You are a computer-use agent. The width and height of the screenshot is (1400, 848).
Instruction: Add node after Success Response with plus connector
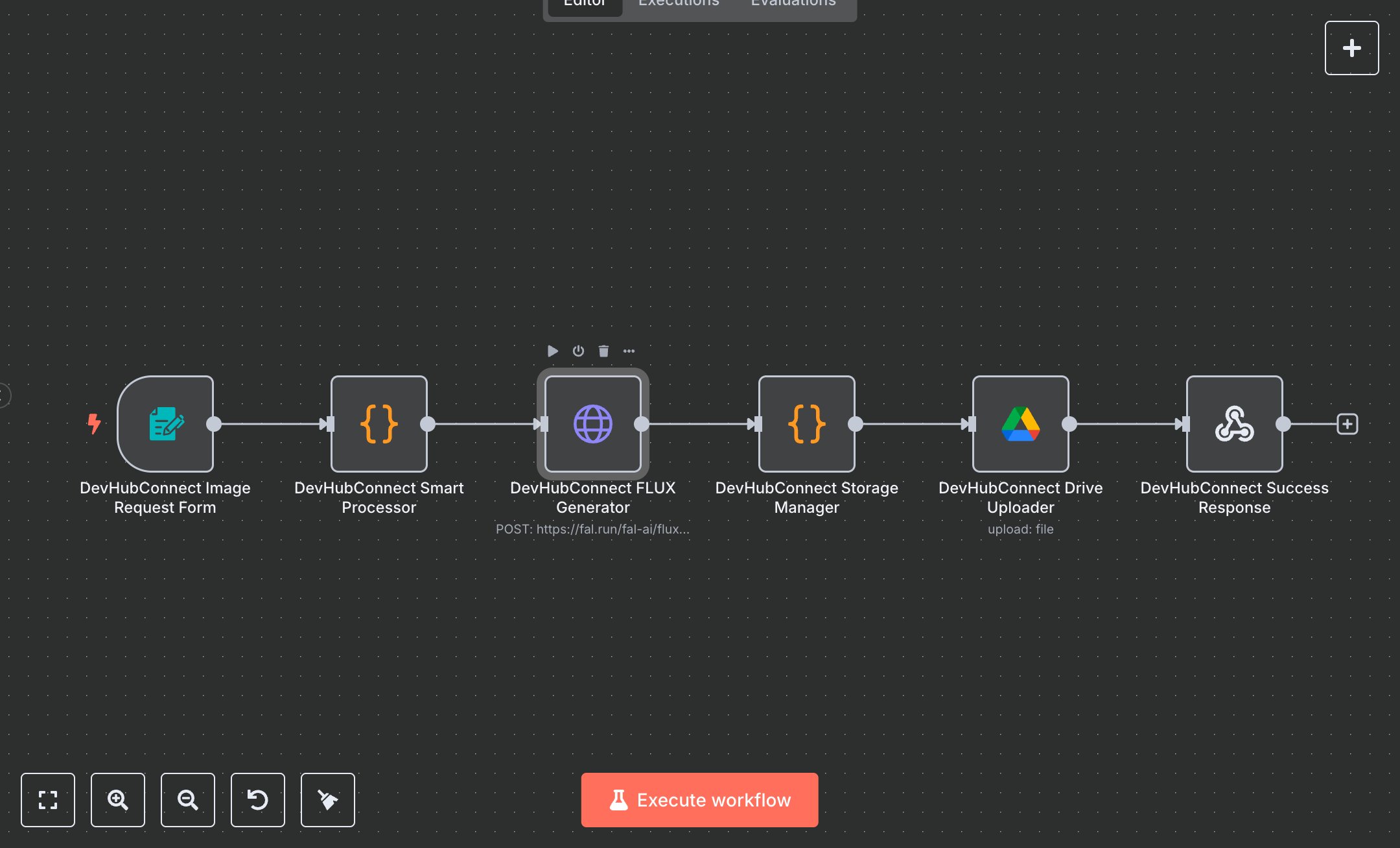pos(1347,424)
